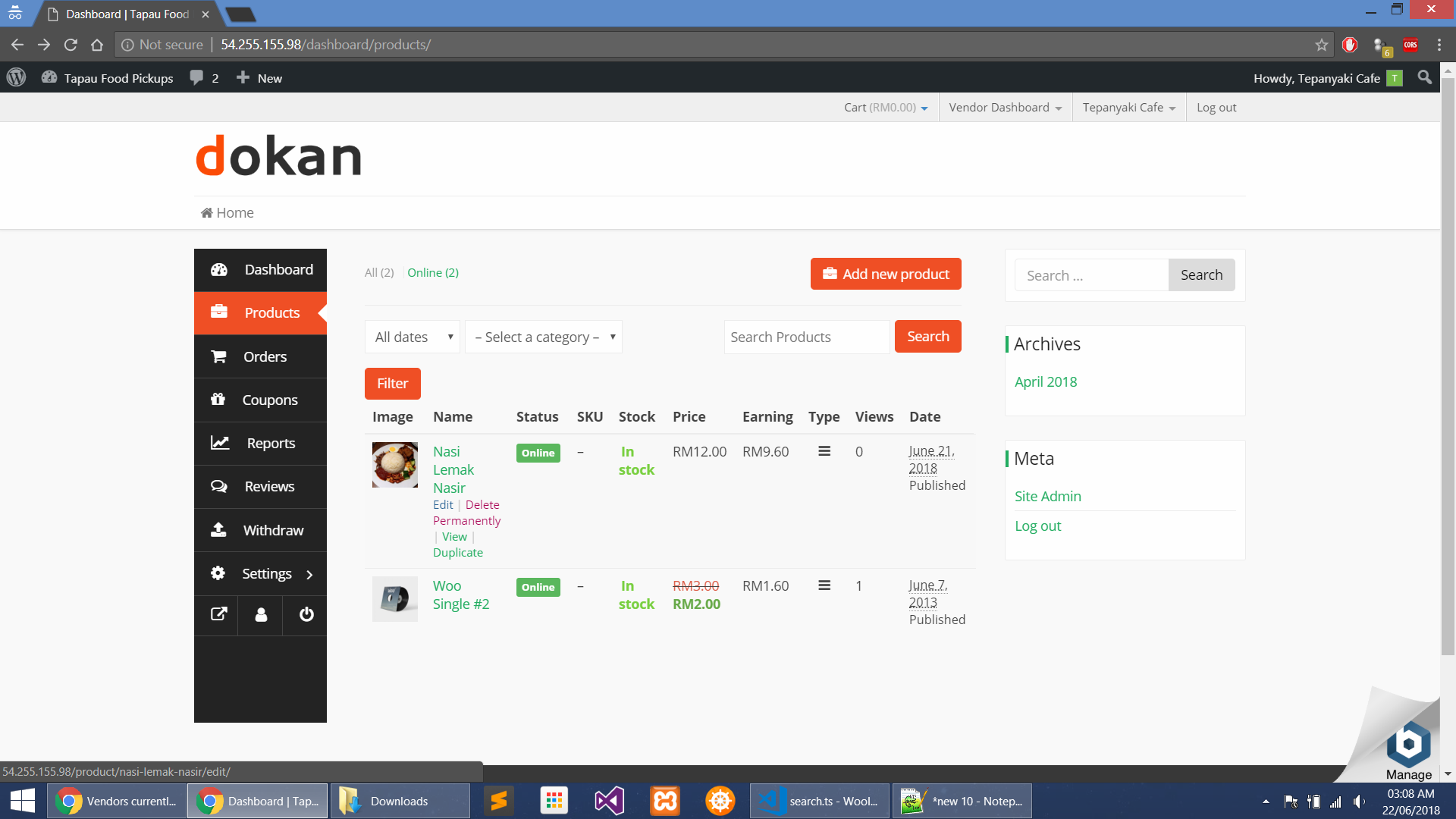Select the Dashboard icon in the sidebar
1456x819 pixels.
click(219, 270)
